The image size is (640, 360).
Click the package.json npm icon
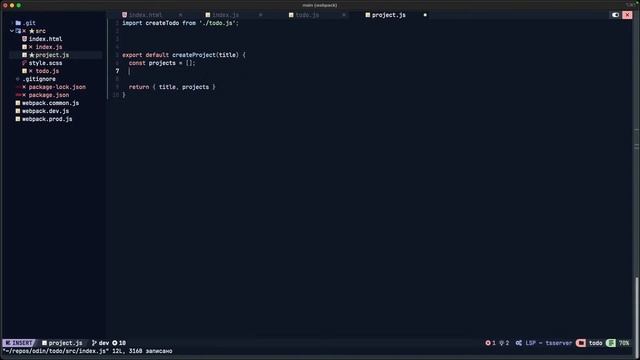point(18,95)
